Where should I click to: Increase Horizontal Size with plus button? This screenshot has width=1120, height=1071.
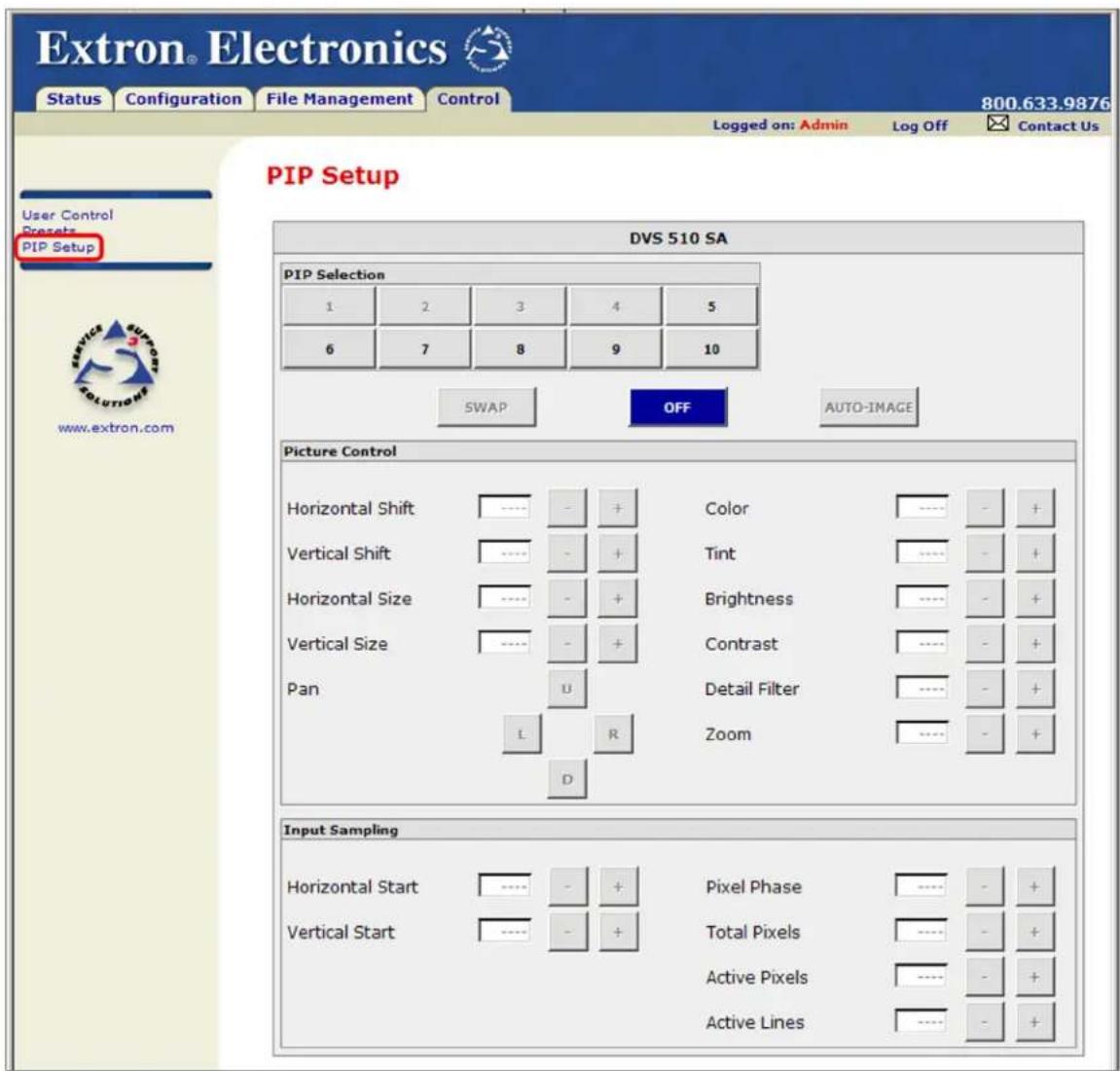(x=618, y=598)
